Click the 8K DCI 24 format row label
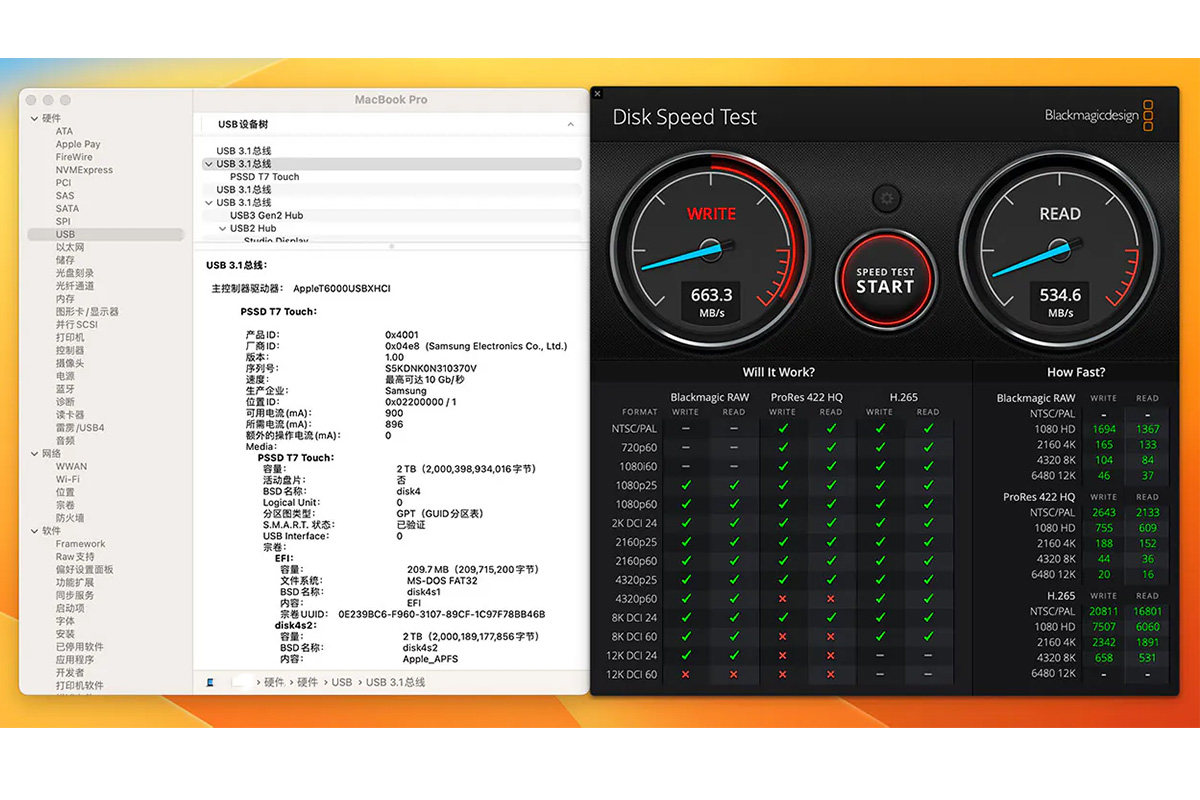Screen dimensions: 1200x800 coord(634,617)
